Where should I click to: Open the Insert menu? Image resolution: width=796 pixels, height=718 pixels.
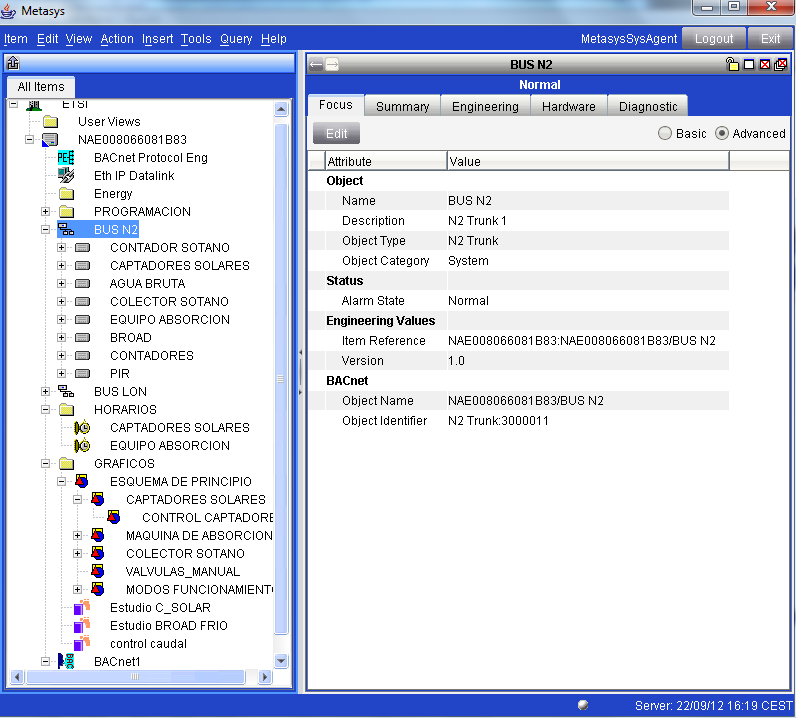[x=157, y=39]
